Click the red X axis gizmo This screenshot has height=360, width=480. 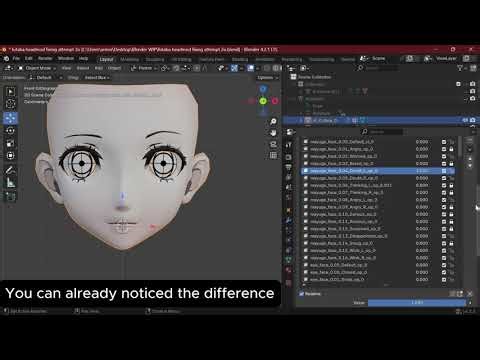point(275,101)
